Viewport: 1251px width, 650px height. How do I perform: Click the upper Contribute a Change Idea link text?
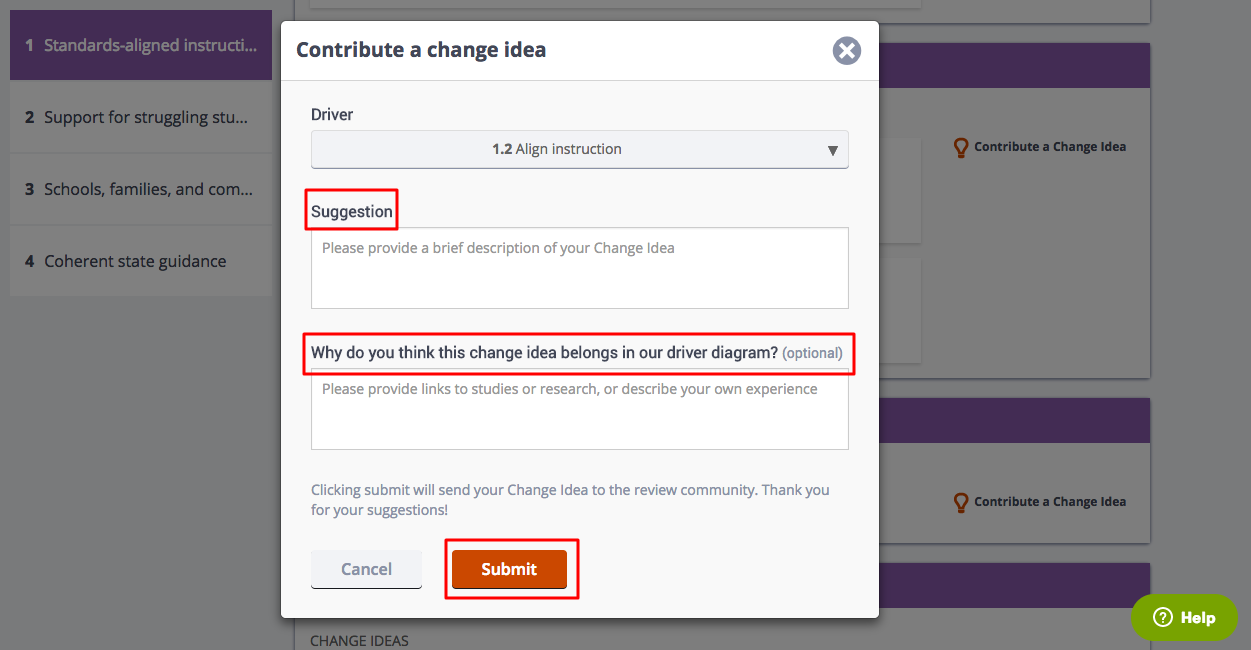pyautogui.click(x=1050, y=146)
